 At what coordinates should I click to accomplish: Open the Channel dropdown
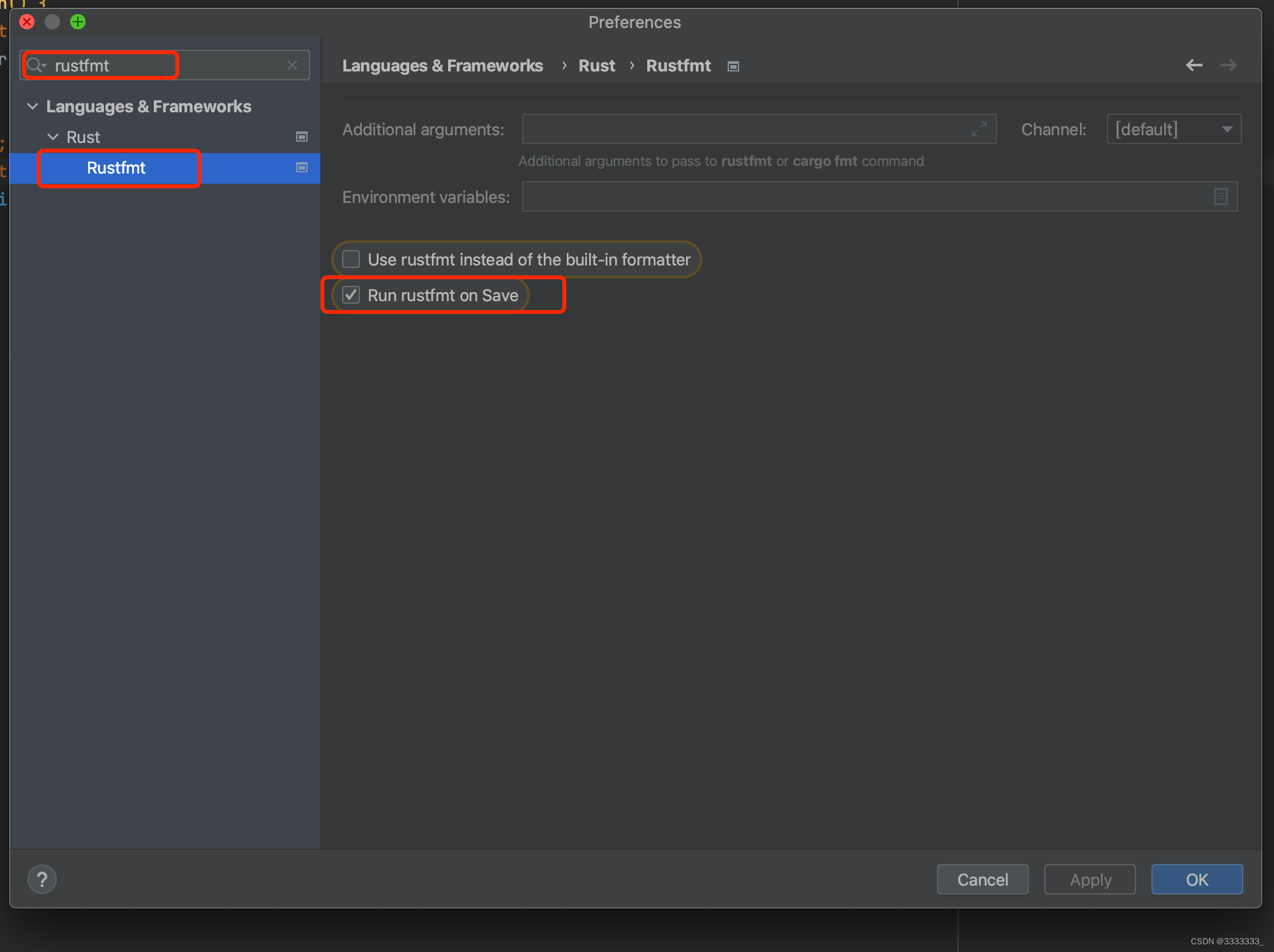1173,129
